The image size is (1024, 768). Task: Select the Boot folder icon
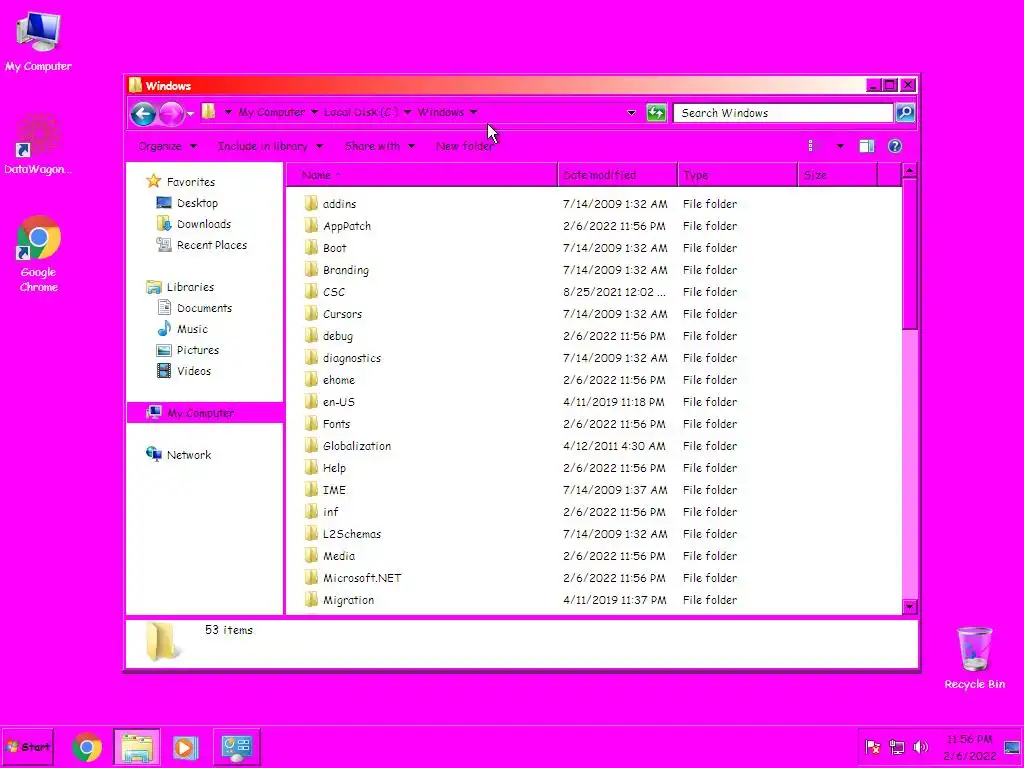click(312, 248)
